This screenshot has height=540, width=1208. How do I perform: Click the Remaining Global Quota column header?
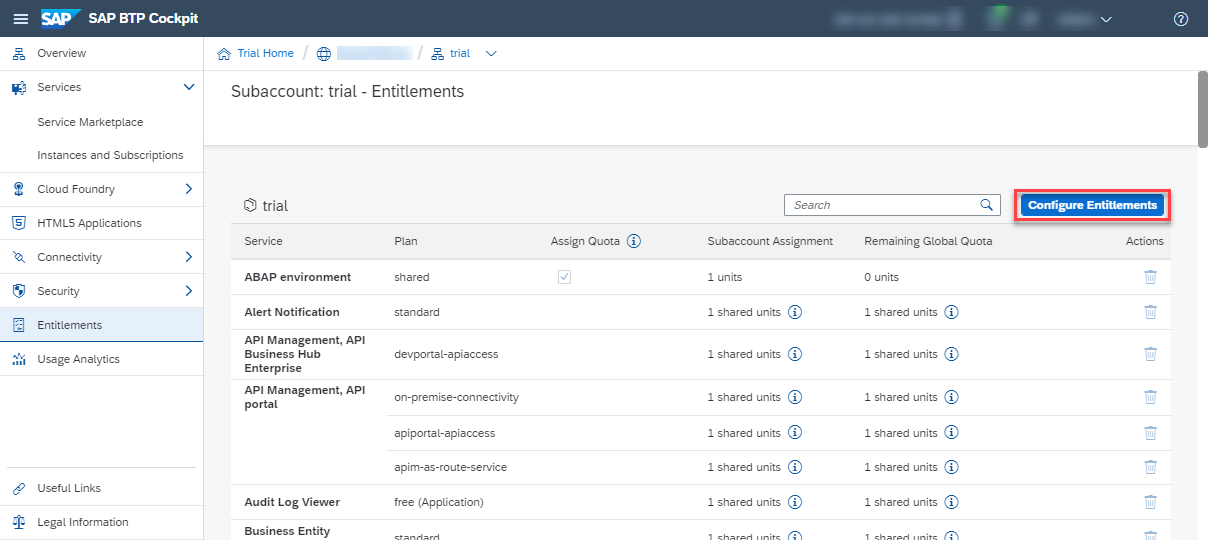click(x=928, y=241)
